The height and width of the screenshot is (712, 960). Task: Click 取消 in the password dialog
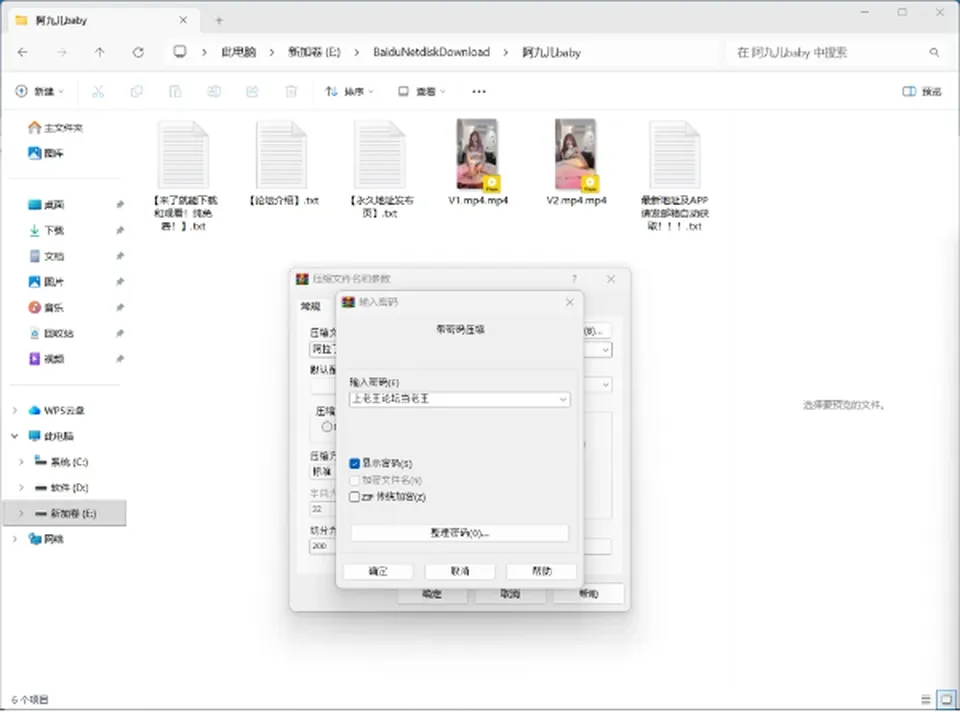(x=460, y=571)
